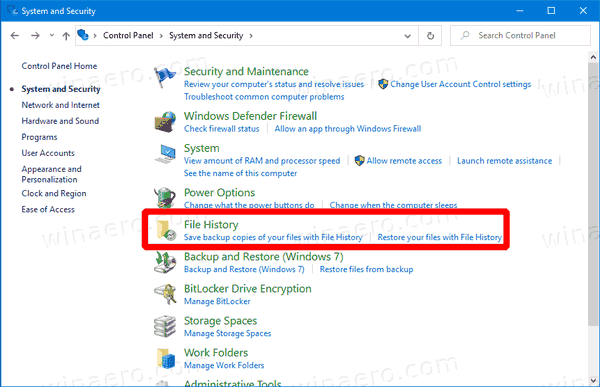This screenshot has height=387, width=600.
Task: Click the Back navigation arrow
Action: [x=15, y=36]
